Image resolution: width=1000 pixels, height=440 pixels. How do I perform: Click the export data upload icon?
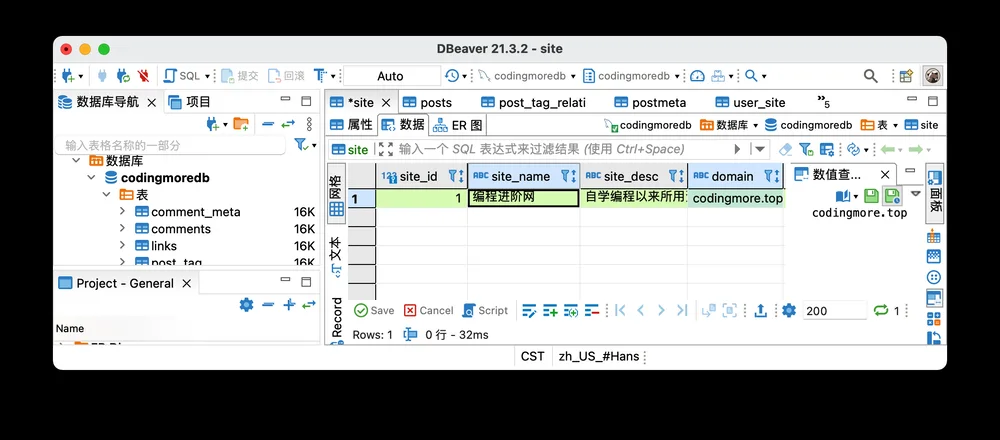click(x=760, y=311)
